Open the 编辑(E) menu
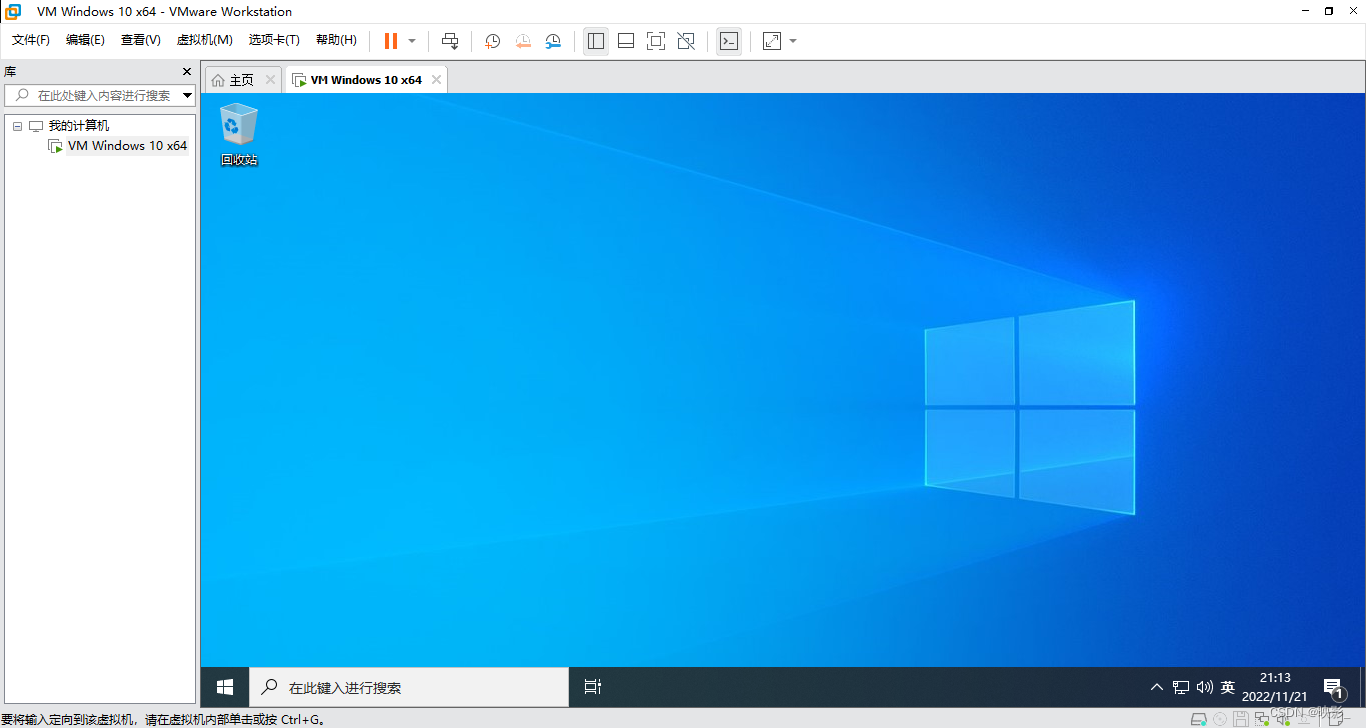 coord(85,40)
